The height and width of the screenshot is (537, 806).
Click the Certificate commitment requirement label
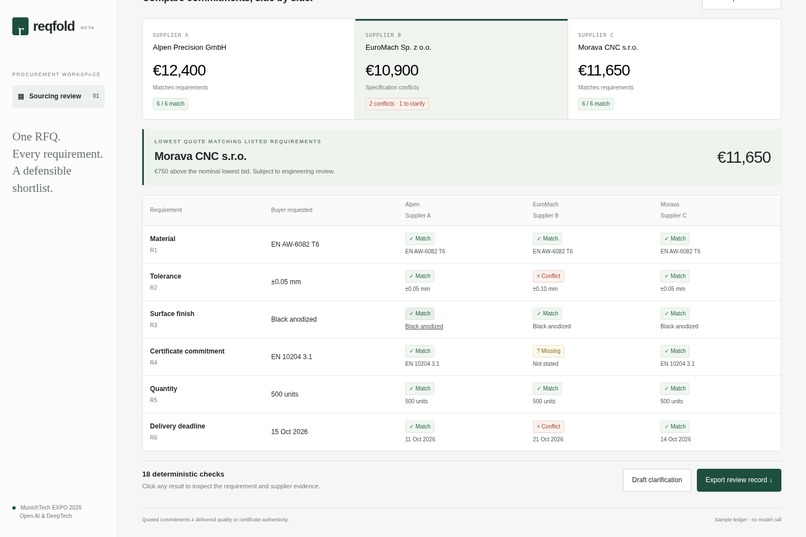tap(187, 351)
